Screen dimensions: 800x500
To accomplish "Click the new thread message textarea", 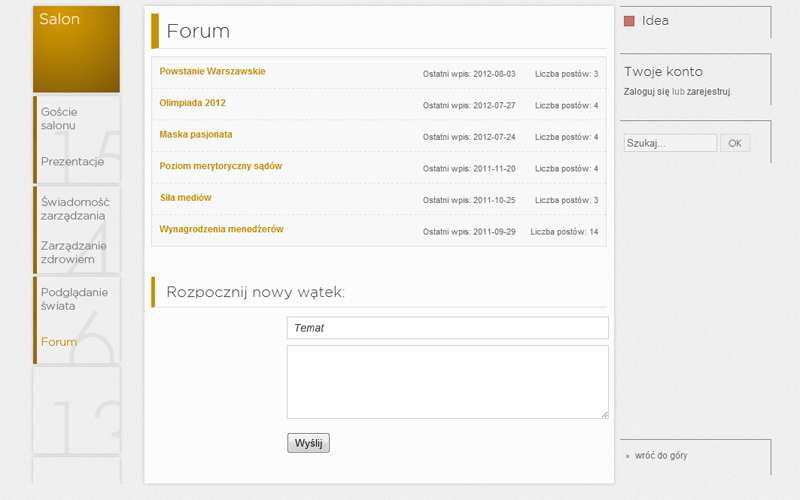I will (x=447, y=382).
